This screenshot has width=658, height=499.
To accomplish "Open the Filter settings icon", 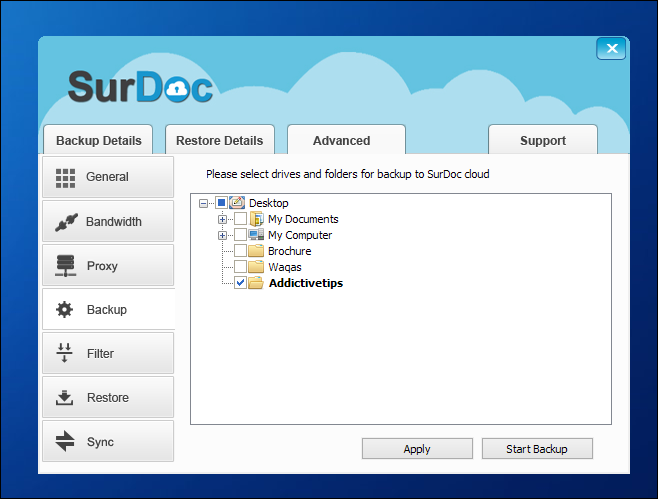I will tap(65, 354).
